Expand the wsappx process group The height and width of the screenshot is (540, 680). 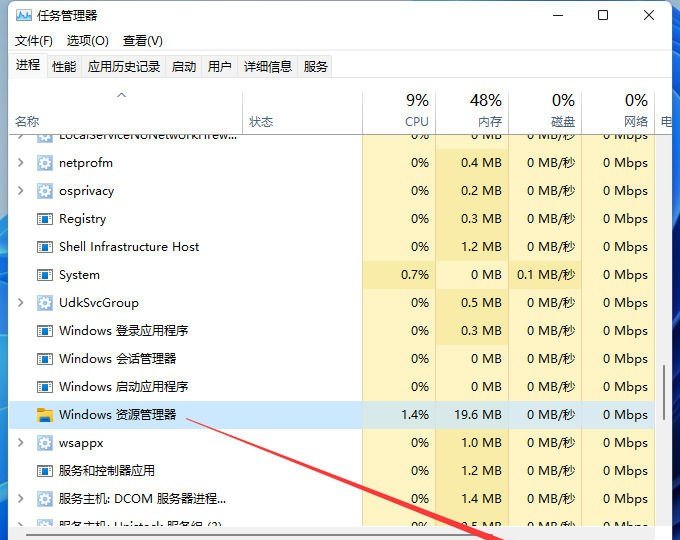click(20, 442)
